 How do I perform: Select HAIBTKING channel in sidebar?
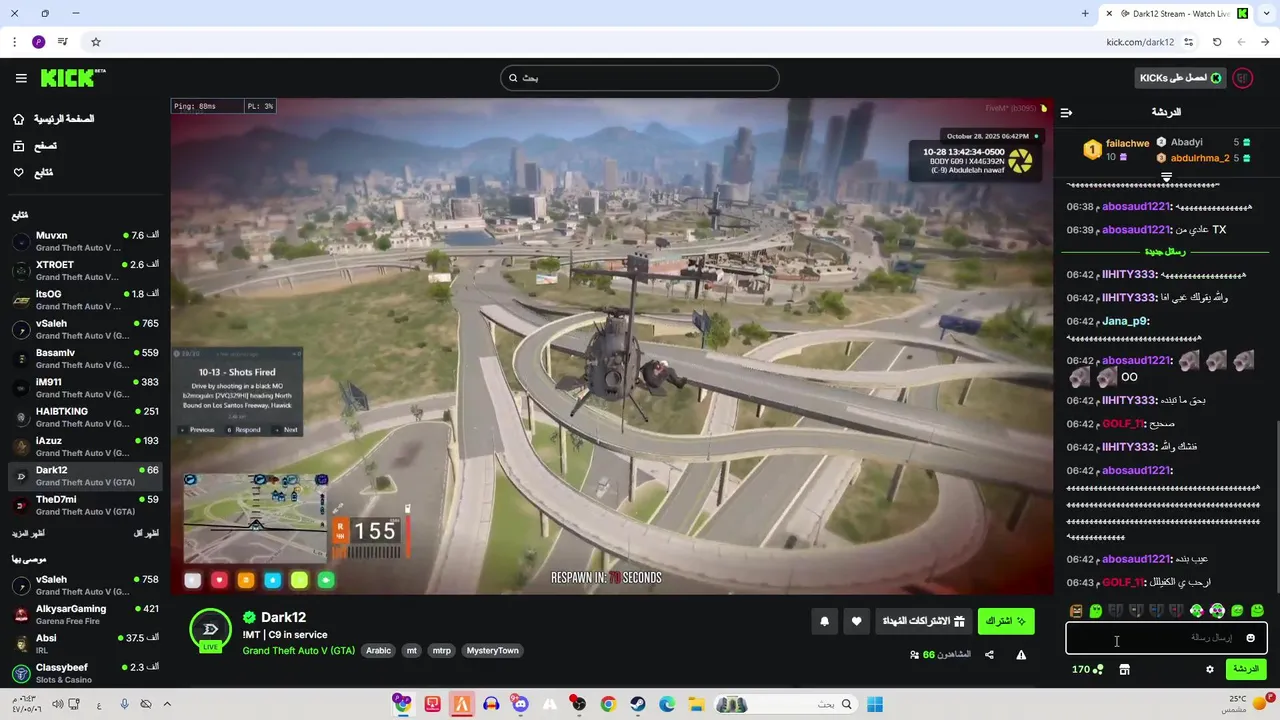coord(85,417)
